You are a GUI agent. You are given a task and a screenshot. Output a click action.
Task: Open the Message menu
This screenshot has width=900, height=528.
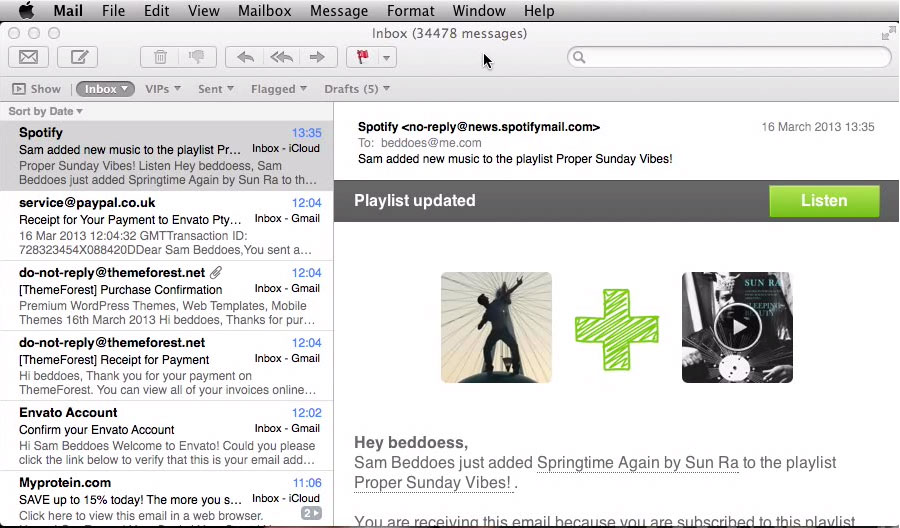coord(339,10)
